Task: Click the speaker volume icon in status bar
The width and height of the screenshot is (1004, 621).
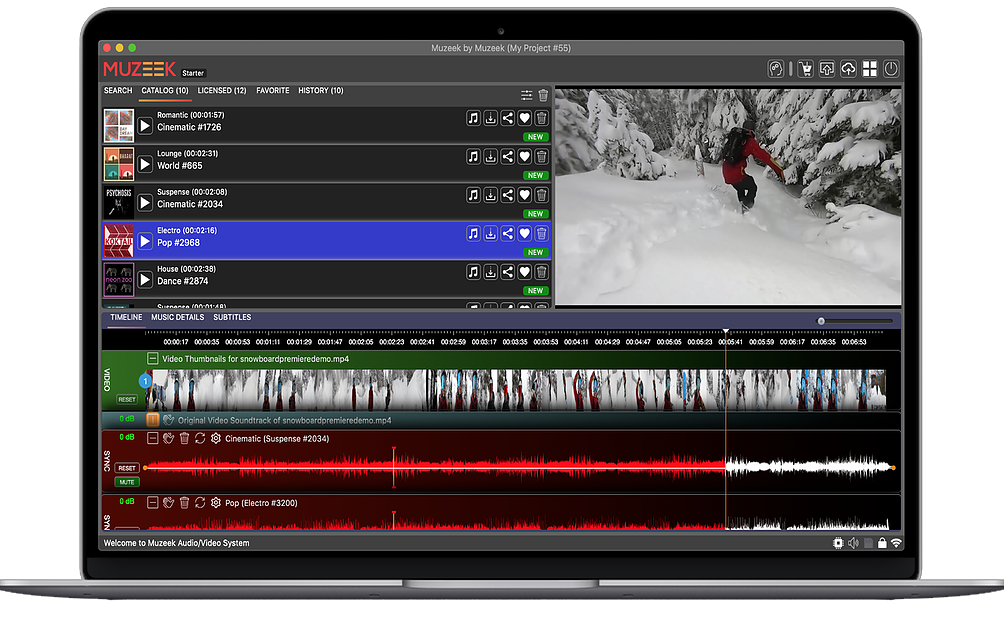Action: pyautogui.click(x=854, y=543)
